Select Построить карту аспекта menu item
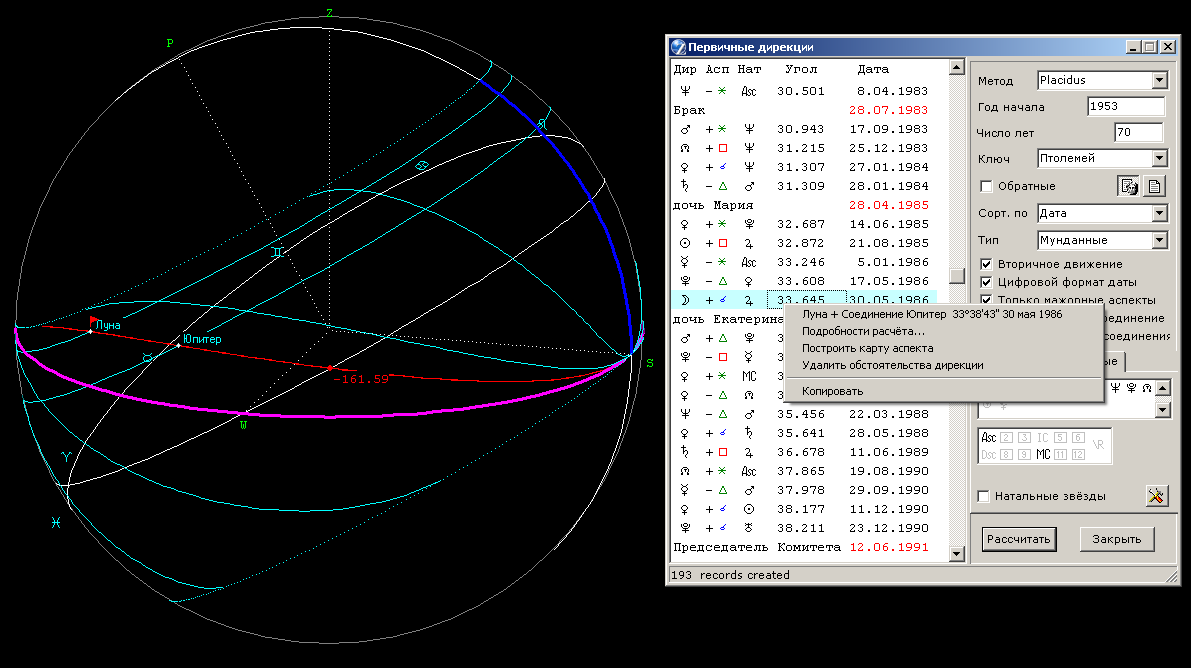 [867, 348]
